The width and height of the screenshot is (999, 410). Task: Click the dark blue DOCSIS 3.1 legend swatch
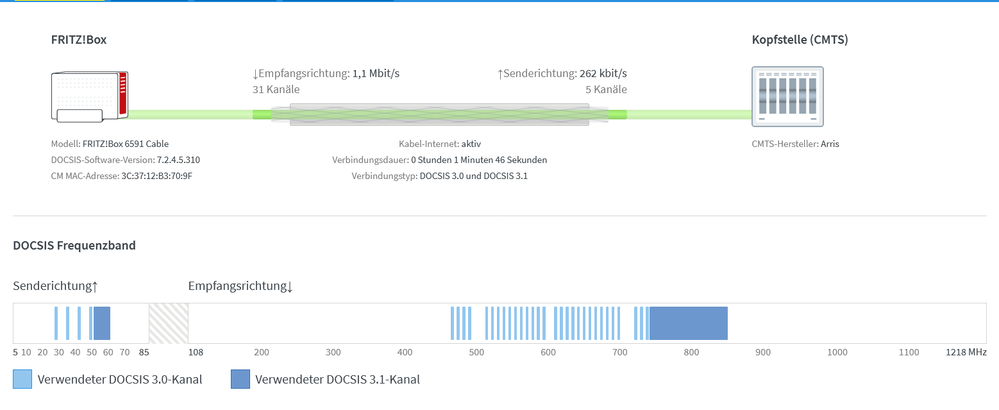[240, 379]
